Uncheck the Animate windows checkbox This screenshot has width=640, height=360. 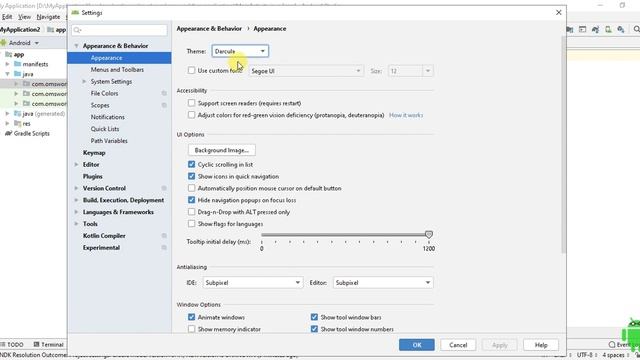click(191, 317)
